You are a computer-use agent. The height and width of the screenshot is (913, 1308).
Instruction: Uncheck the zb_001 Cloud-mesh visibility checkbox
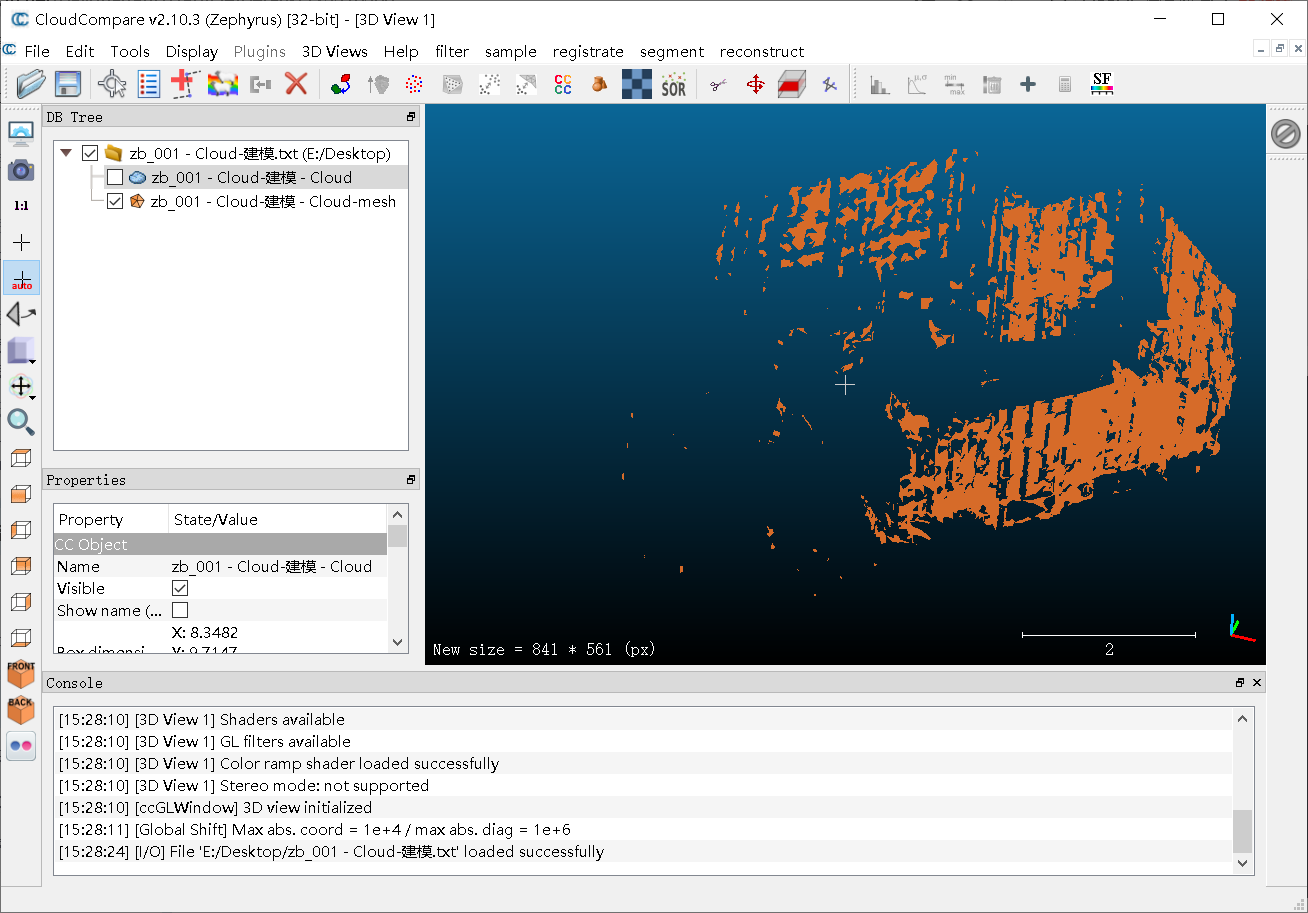[x=114, y=200]
